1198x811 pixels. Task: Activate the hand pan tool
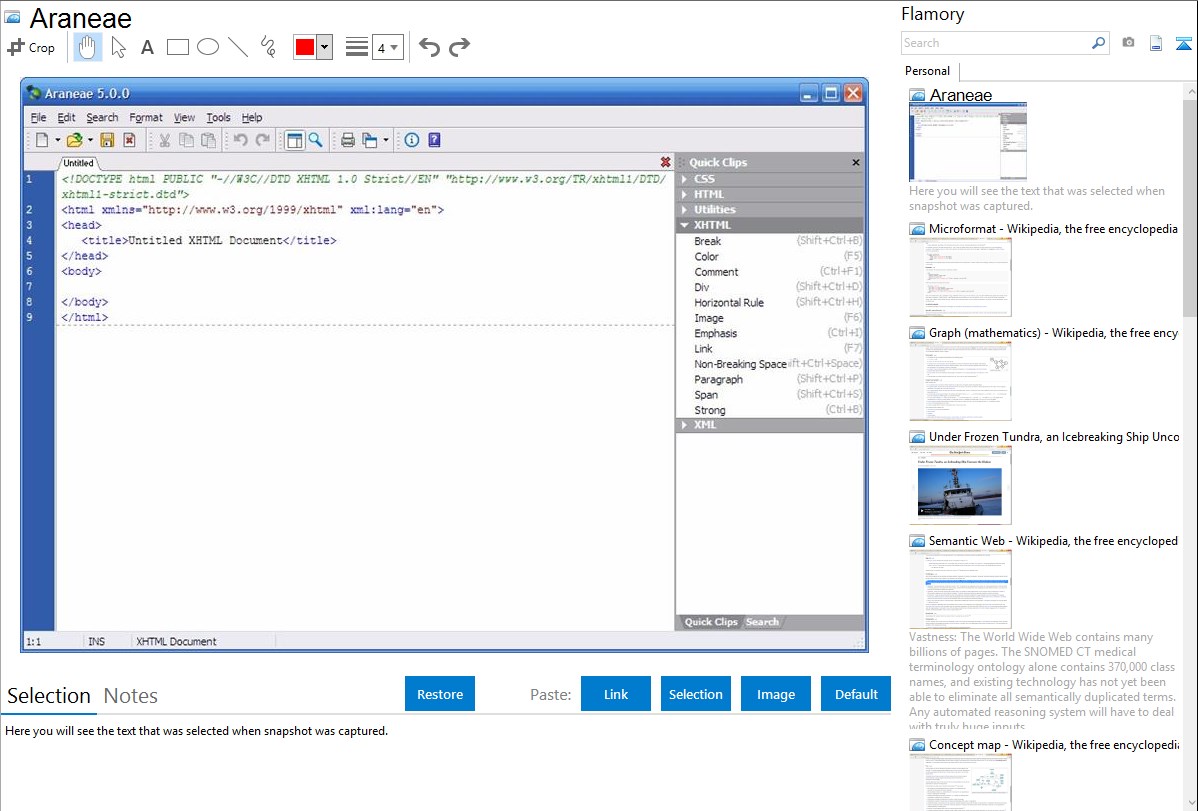(x=87, y=47)
